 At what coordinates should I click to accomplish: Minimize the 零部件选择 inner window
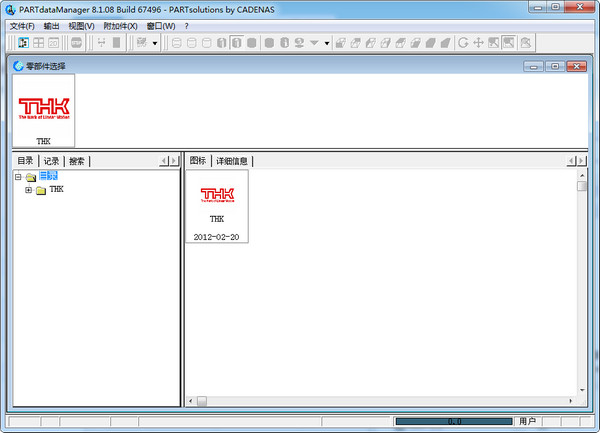tap(533, 66)
